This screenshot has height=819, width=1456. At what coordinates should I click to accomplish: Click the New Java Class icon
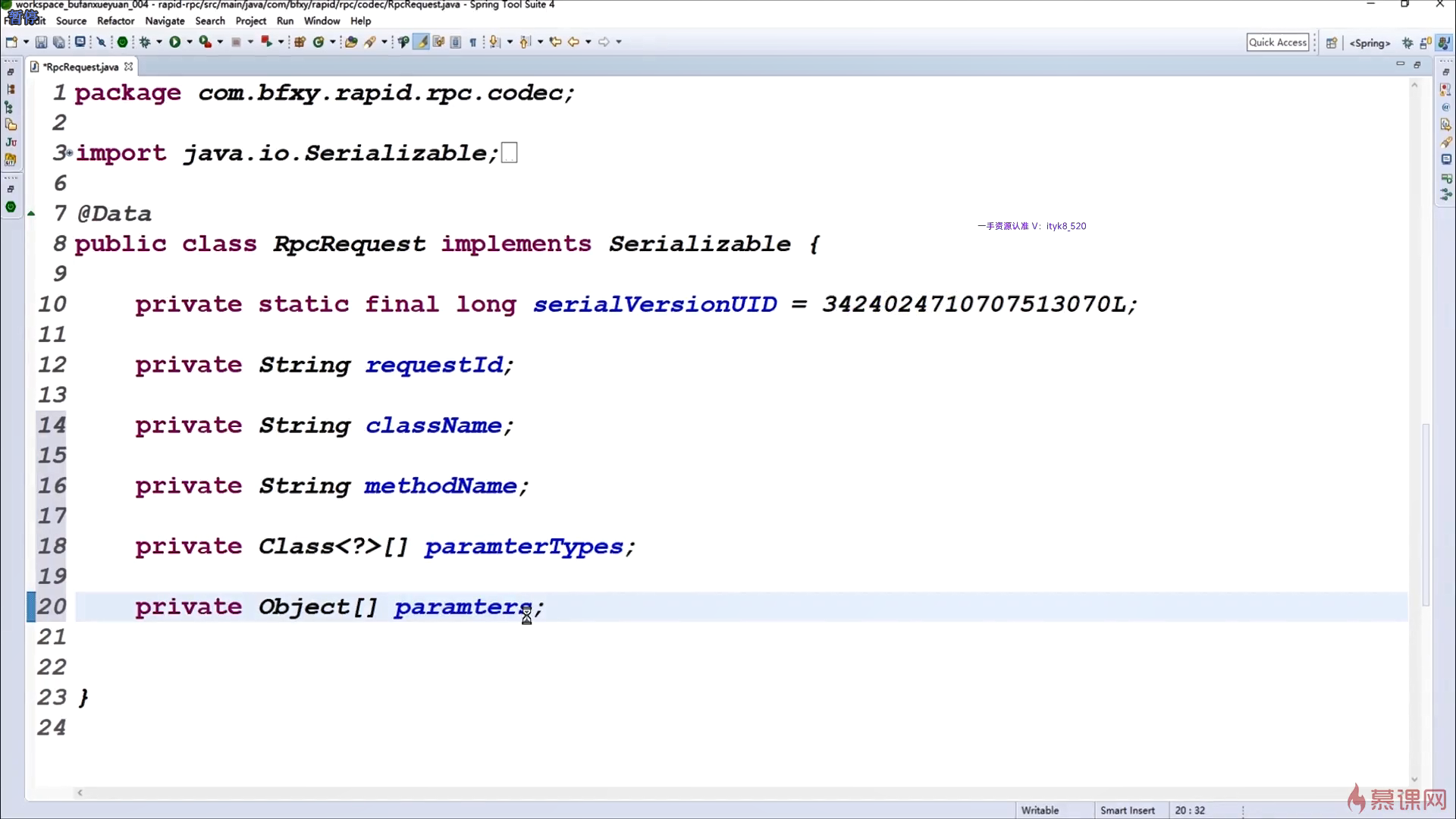318,42
